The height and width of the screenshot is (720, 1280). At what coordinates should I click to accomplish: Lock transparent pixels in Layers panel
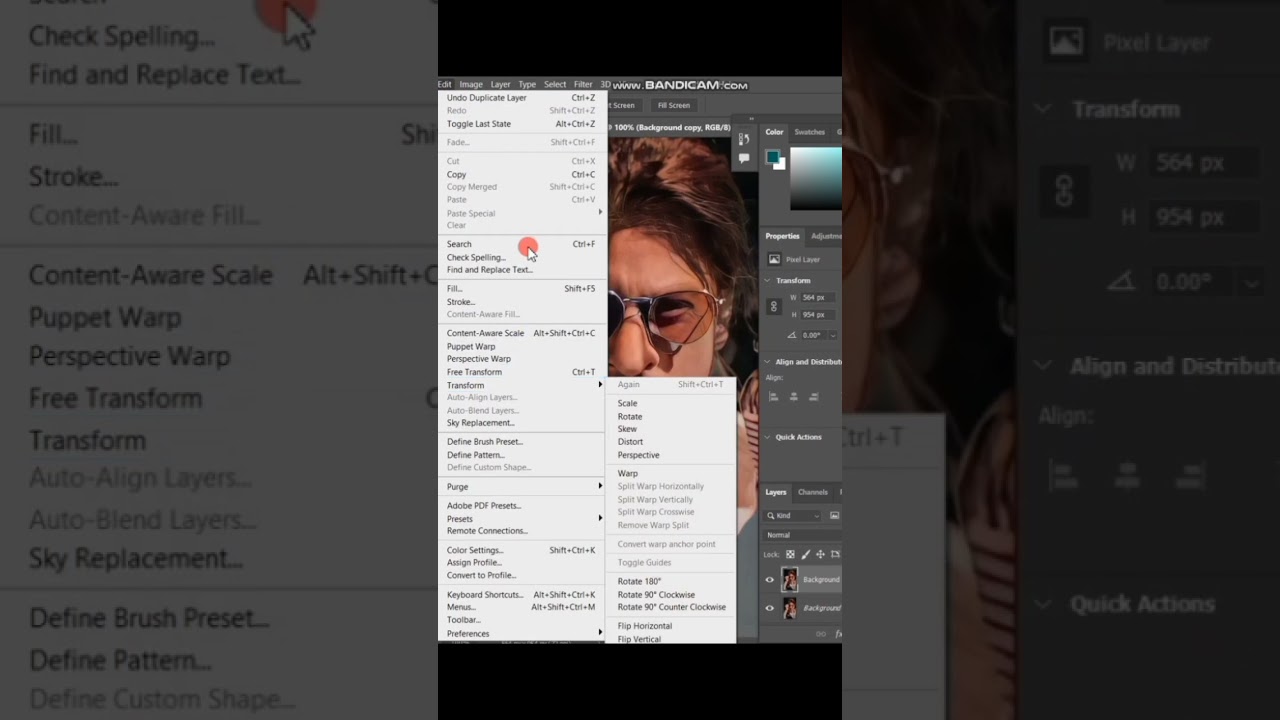click(790, 554)
